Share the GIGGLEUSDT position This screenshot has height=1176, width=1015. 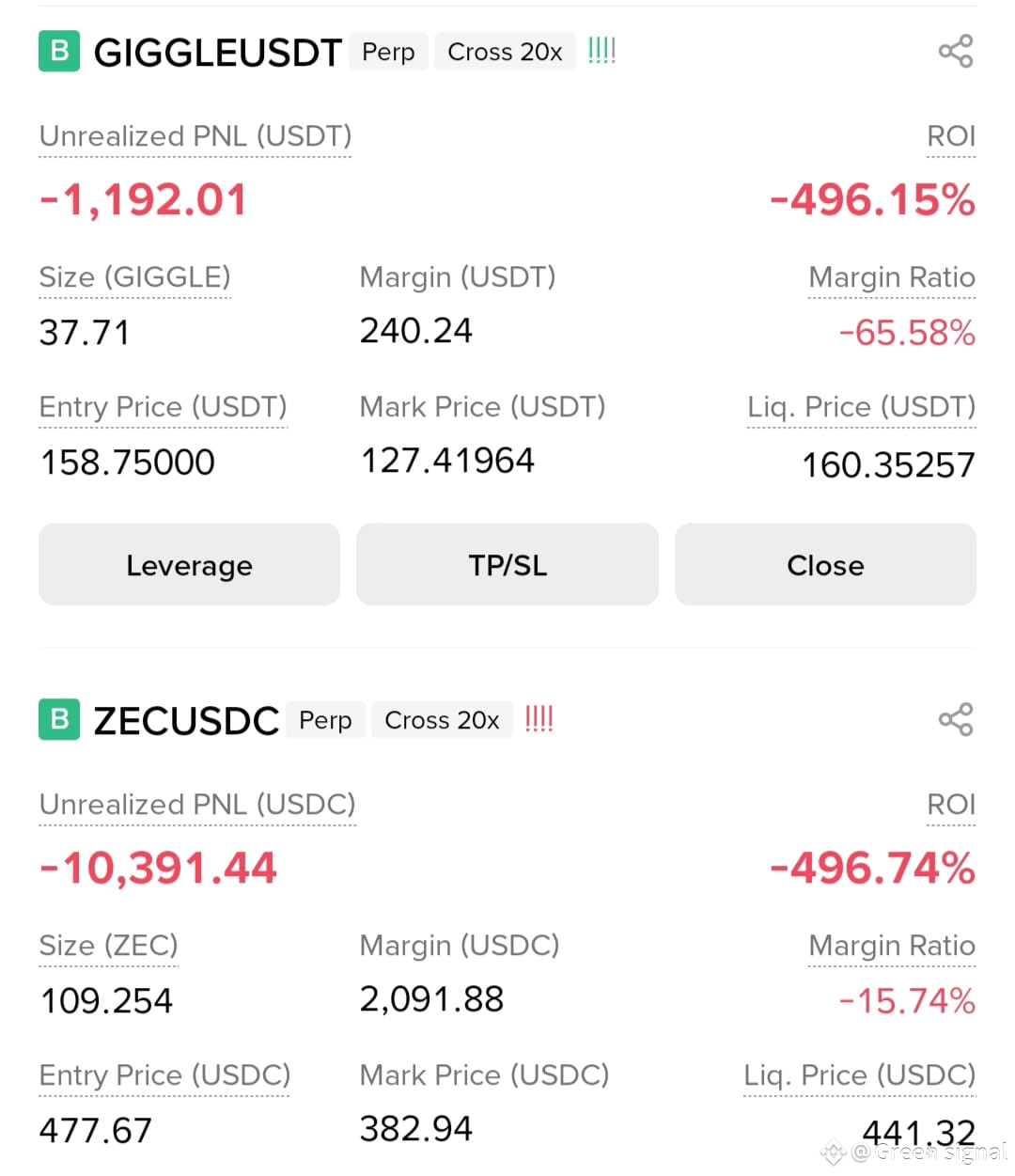tap(956, 51)
